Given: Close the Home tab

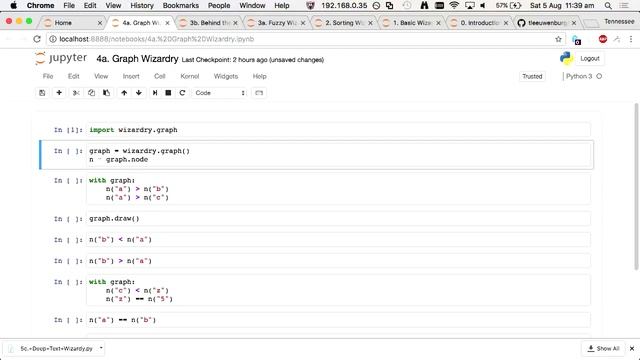Looking at the screenshot, I should (x=100, y=23).
